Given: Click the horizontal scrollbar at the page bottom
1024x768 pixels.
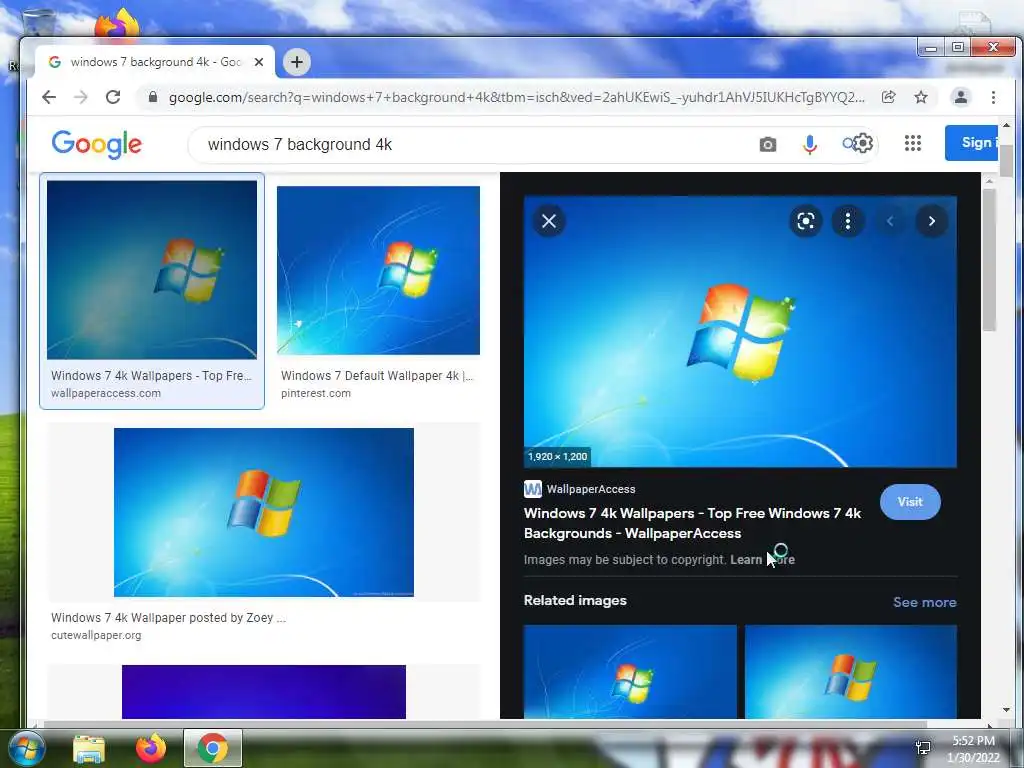Looking at the screenshot, I should click(483, 724).
